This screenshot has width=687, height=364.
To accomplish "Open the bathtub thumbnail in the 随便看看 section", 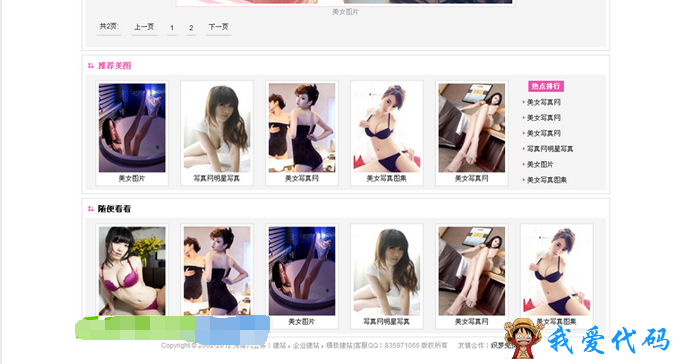I will 302,271.
